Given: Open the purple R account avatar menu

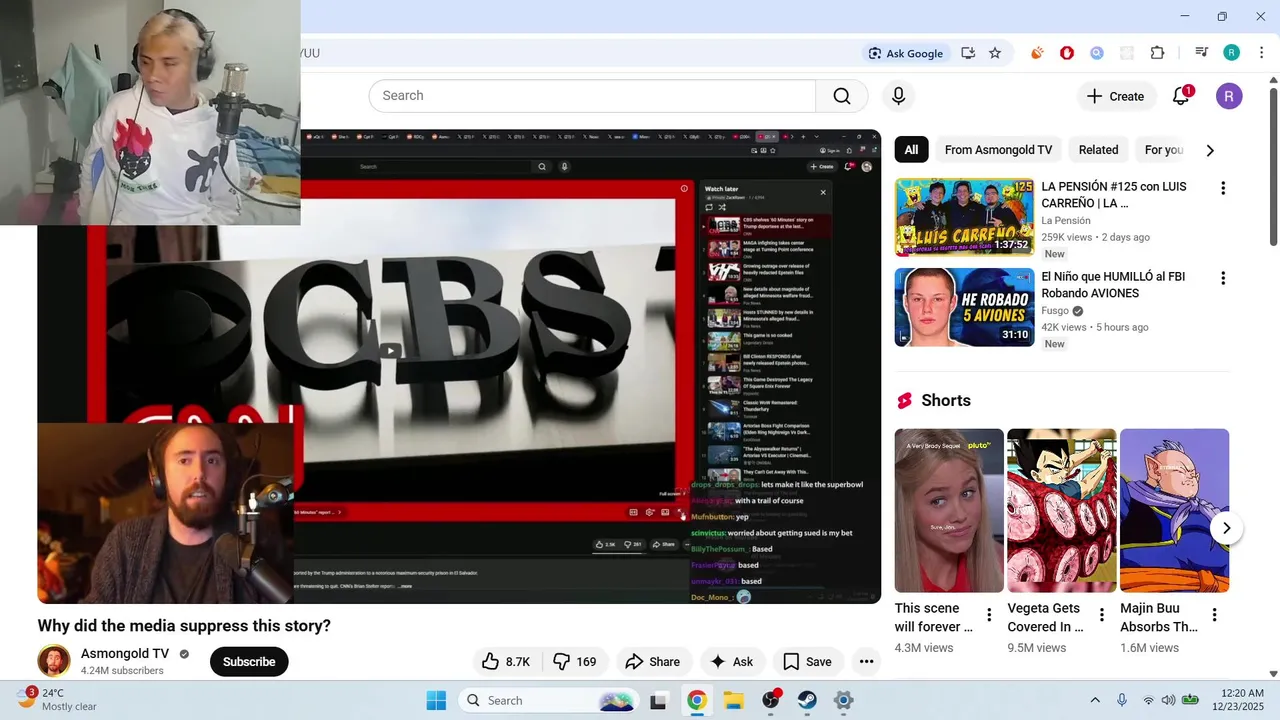Looking at the screenshot, I should click(1229, 96).
